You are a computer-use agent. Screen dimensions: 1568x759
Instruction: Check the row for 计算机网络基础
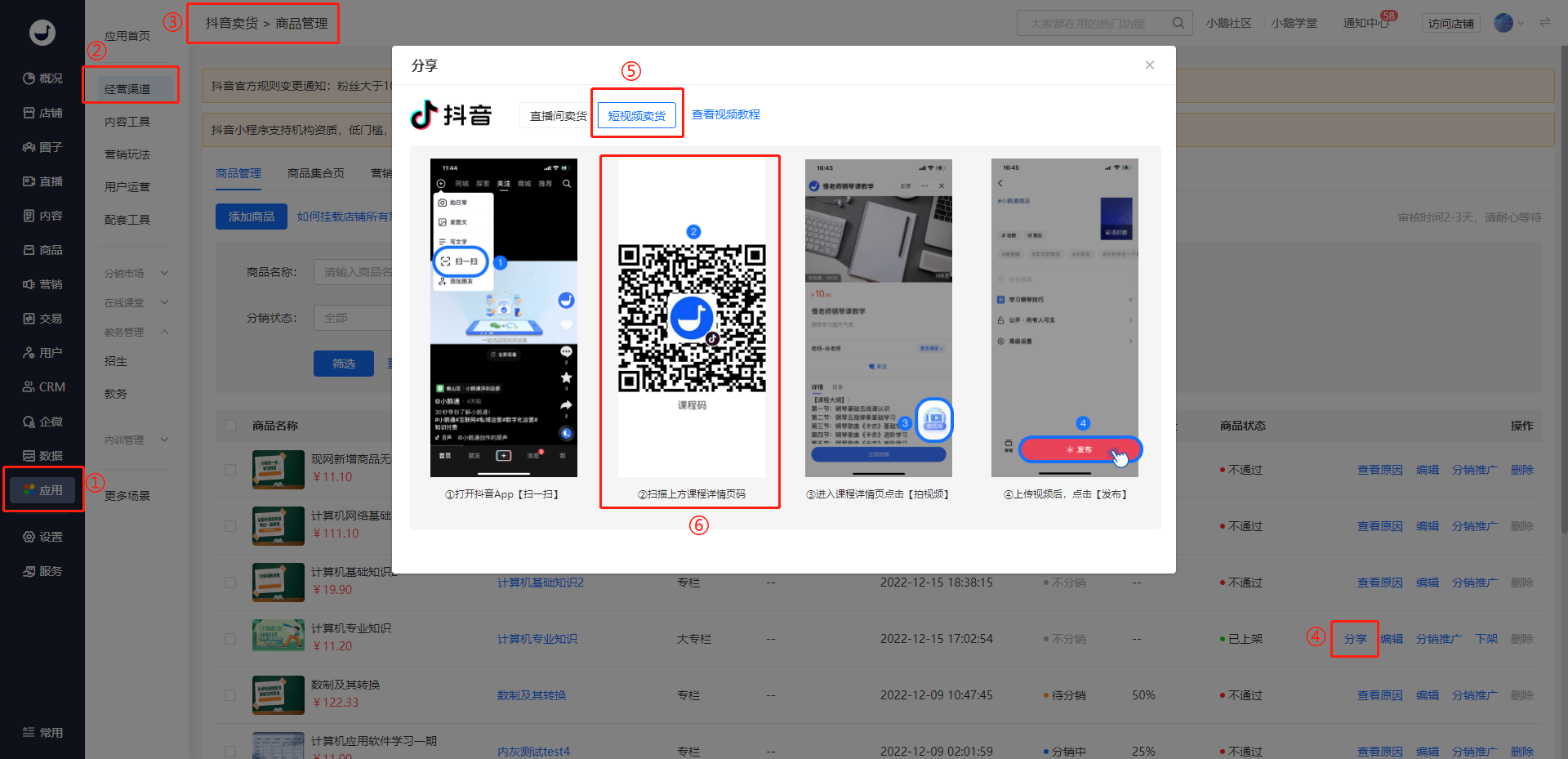(x=230, y=526)
